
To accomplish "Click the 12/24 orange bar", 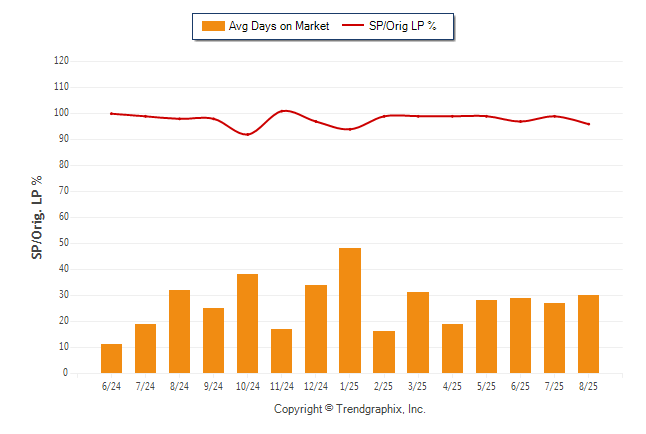I will click(x=316, y=329).
